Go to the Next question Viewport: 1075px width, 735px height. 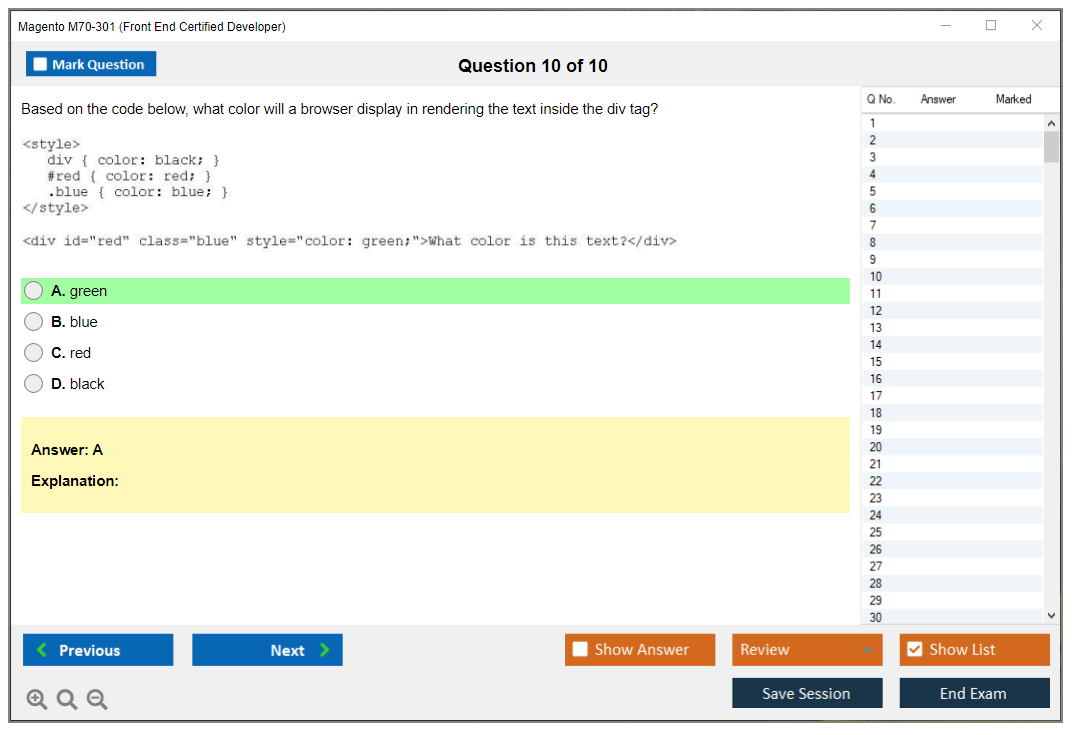pos(267,650)
